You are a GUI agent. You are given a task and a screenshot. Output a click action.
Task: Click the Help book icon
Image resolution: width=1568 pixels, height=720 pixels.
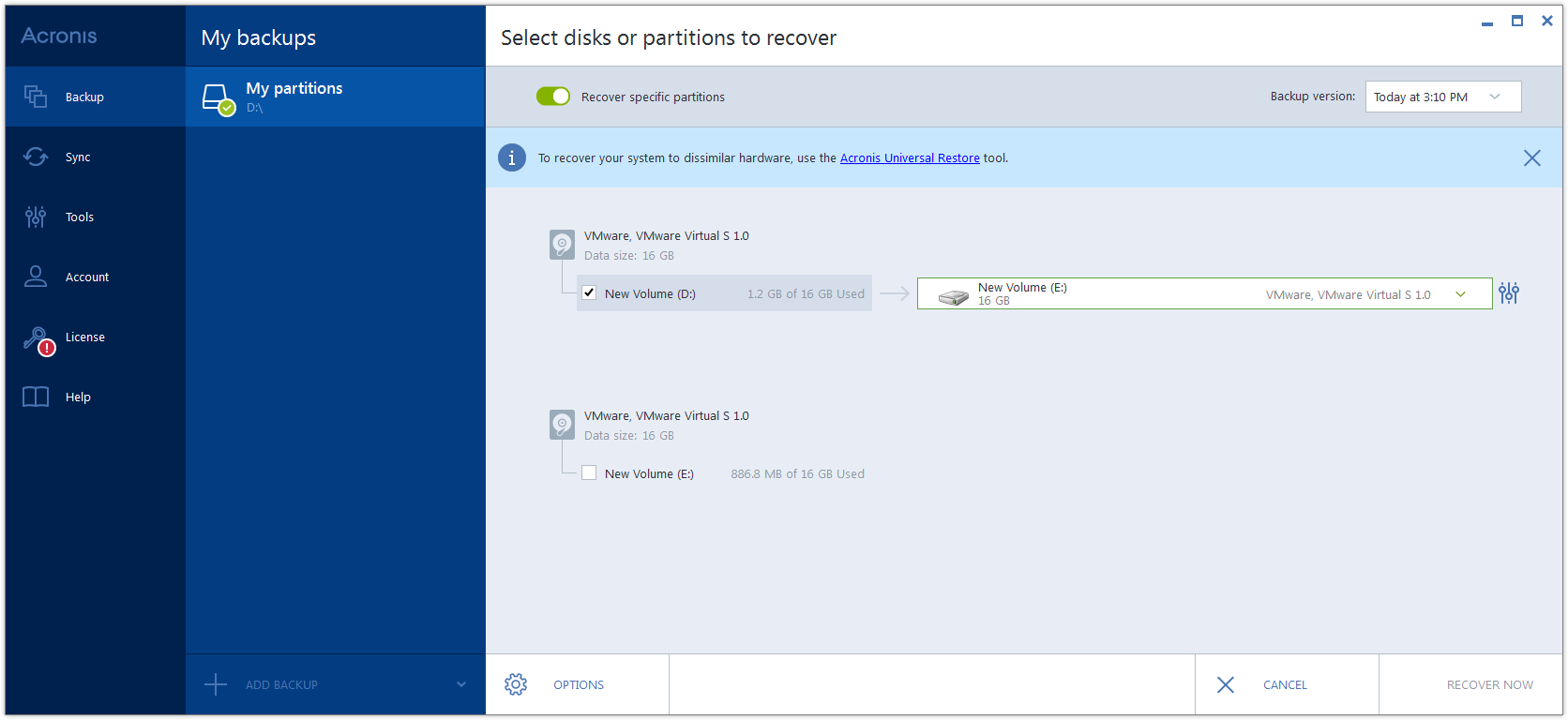[36, 397]
